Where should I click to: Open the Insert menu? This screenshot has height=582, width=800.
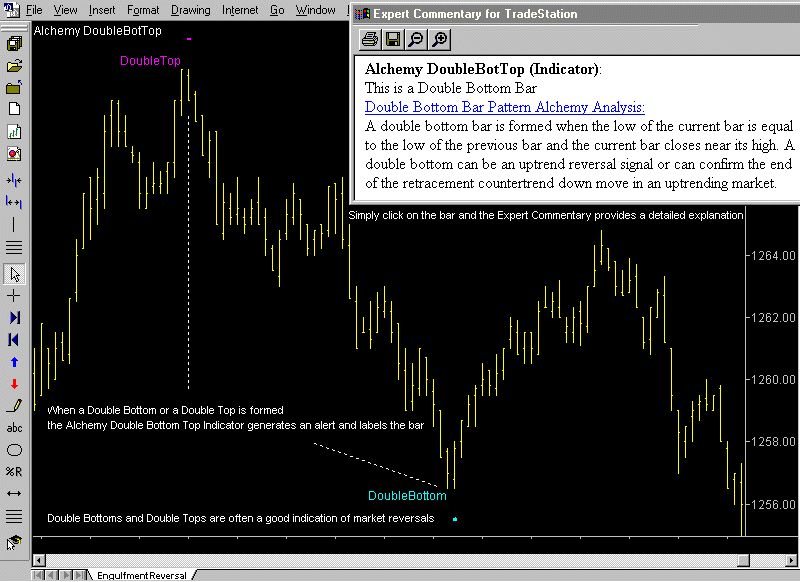[x=102, y=10]
